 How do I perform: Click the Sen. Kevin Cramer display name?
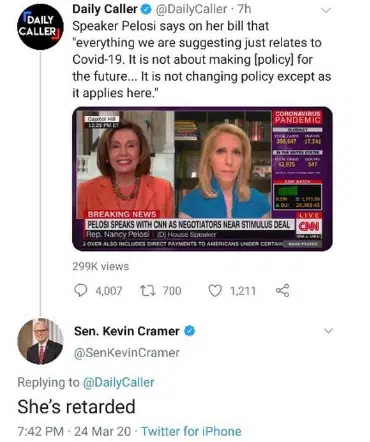127,331
